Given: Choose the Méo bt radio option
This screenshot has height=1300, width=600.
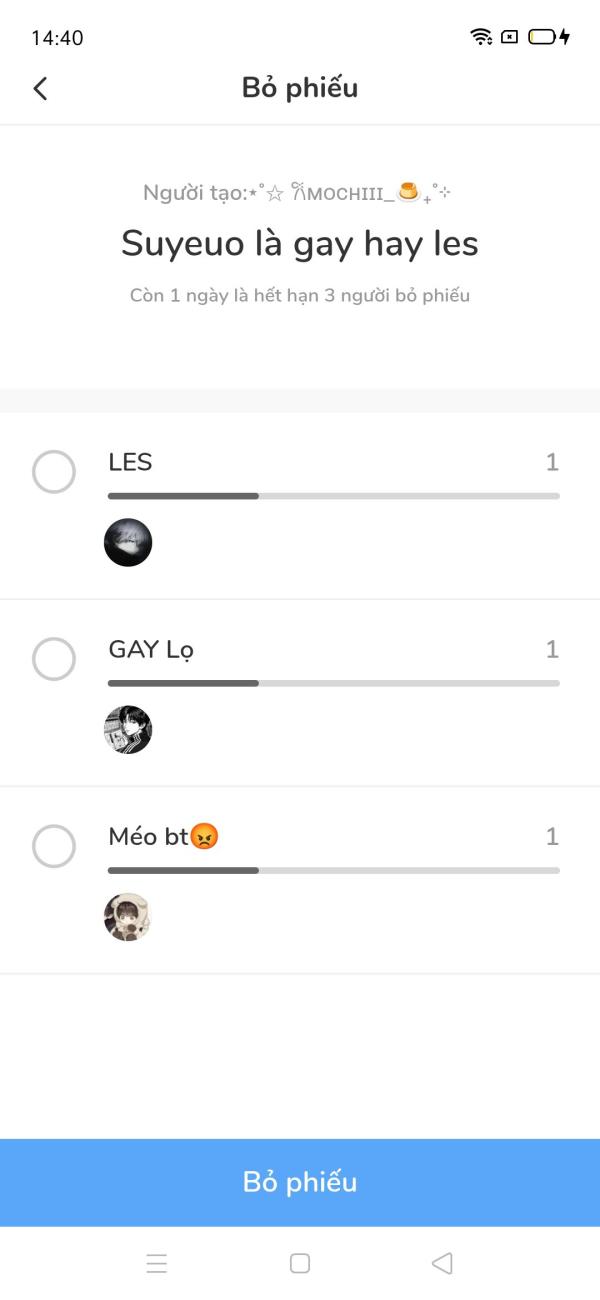Looking at the screenshot, I should coord(54,846).
